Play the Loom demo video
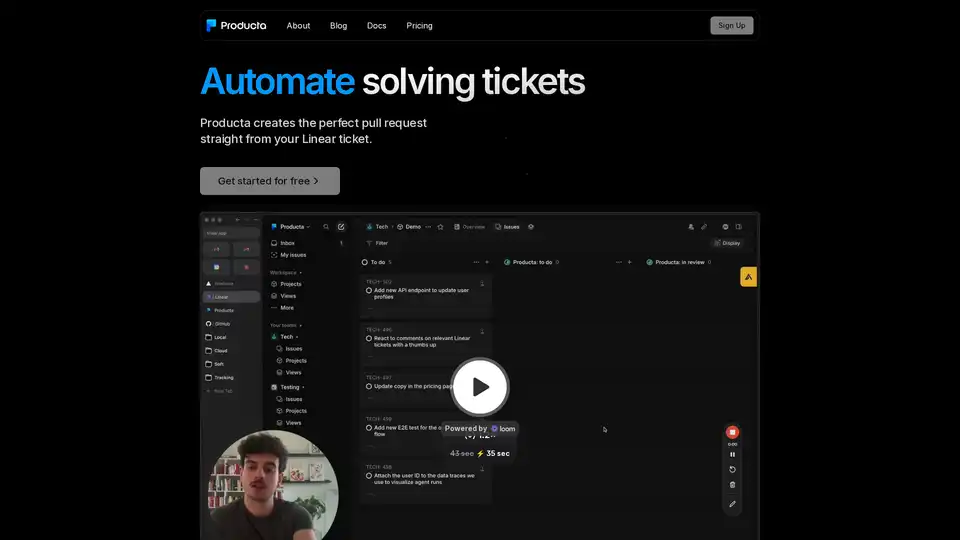The width and height of the screenshot is (960, 540). pos(480,387)
